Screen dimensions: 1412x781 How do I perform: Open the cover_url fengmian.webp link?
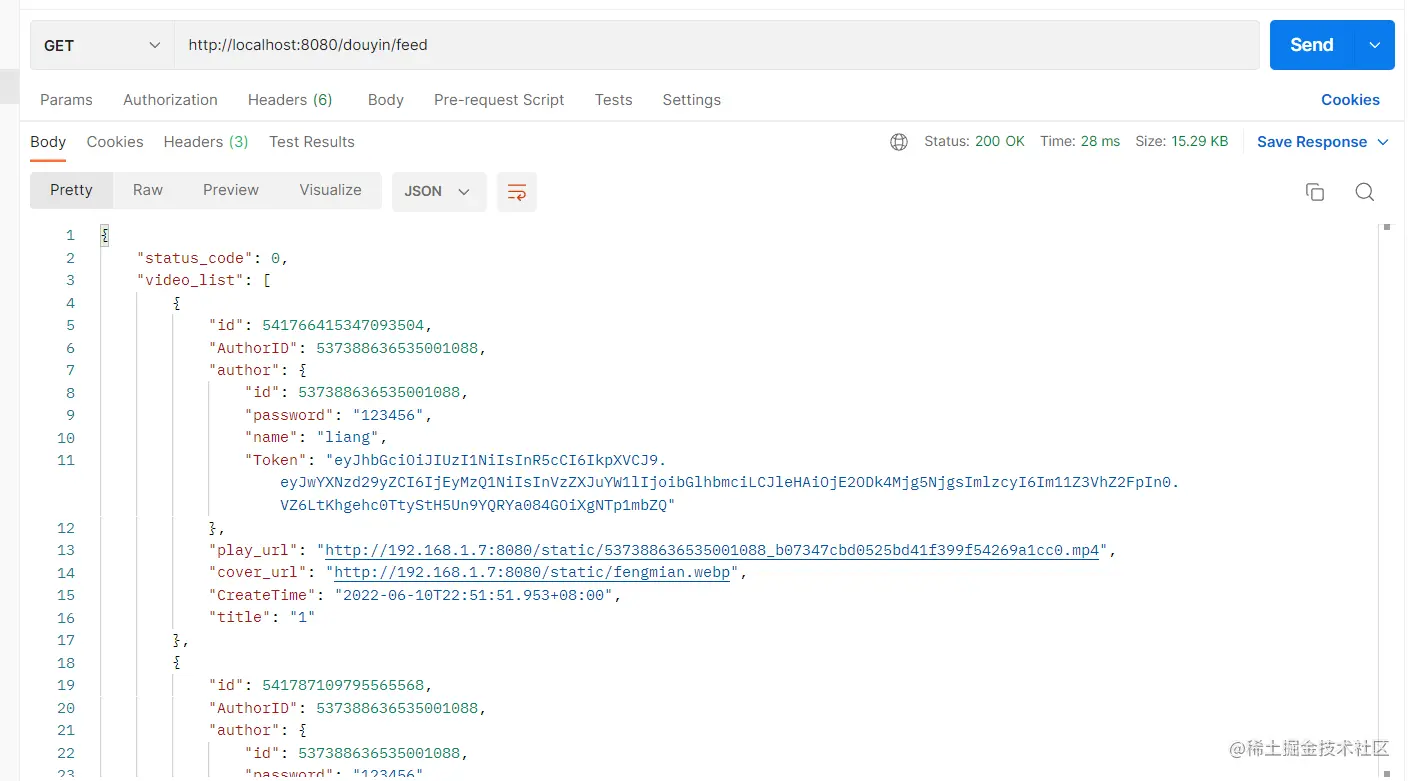532,573
